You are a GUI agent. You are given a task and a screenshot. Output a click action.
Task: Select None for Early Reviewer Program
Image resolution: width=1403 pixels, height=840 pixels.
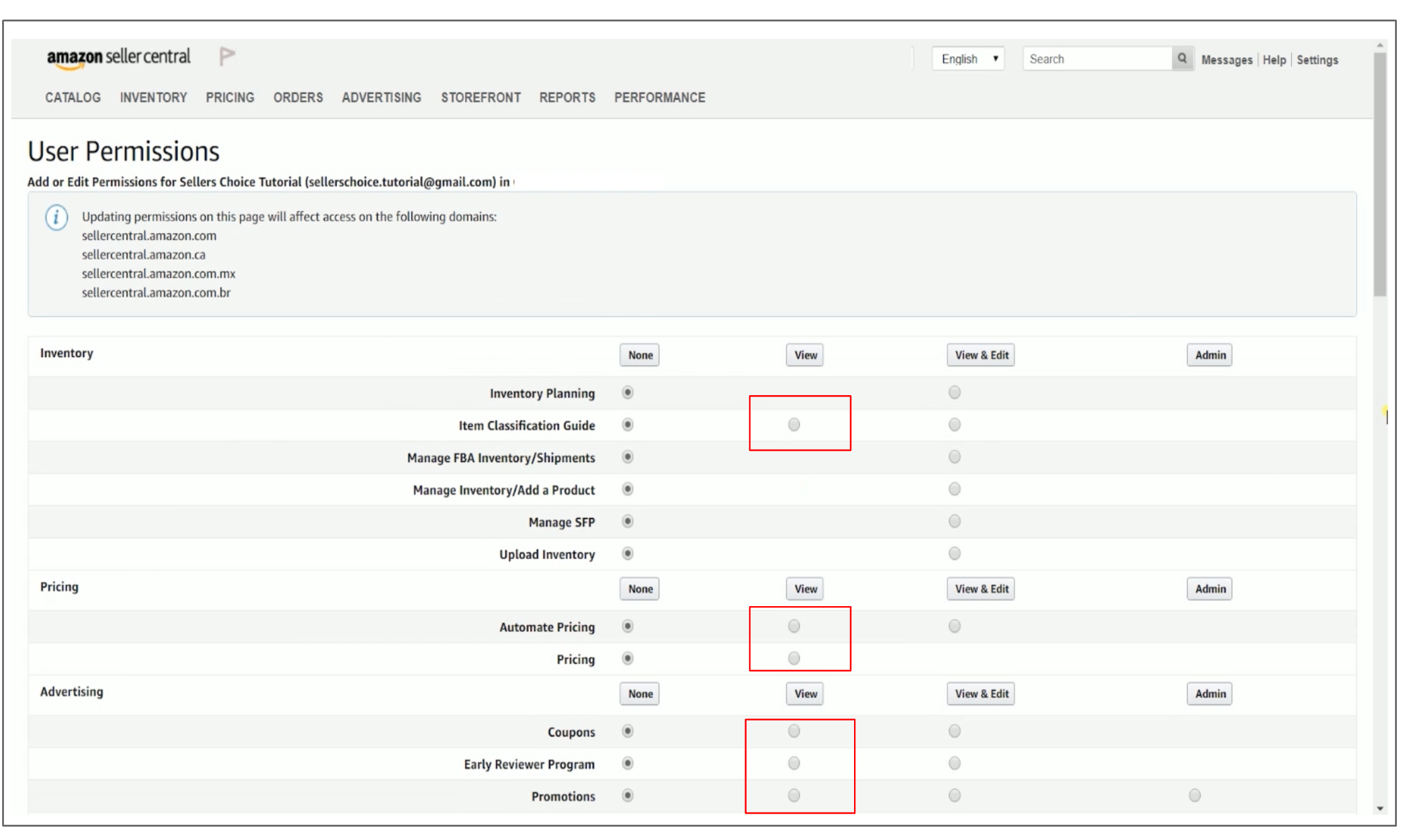[x=628, y=763]
